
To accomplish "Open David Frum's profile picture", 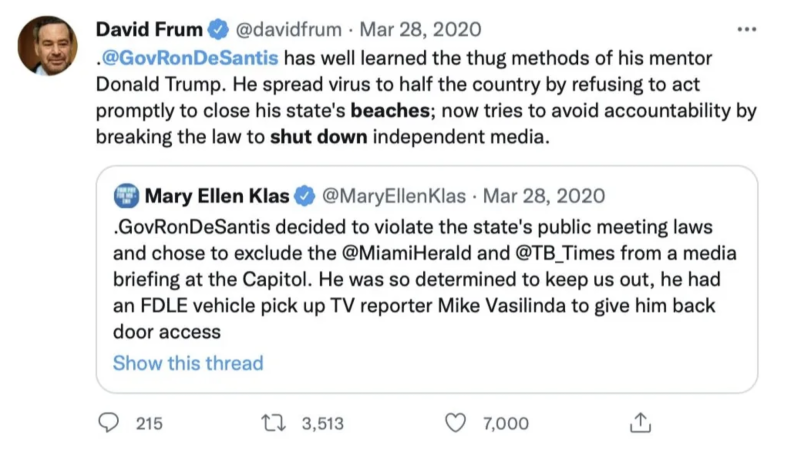I will point(47,45).
